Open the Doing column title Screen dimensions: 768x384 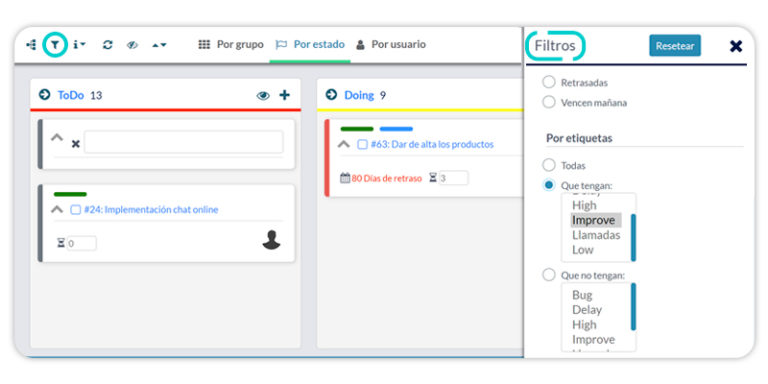click(x=359, y=95)
